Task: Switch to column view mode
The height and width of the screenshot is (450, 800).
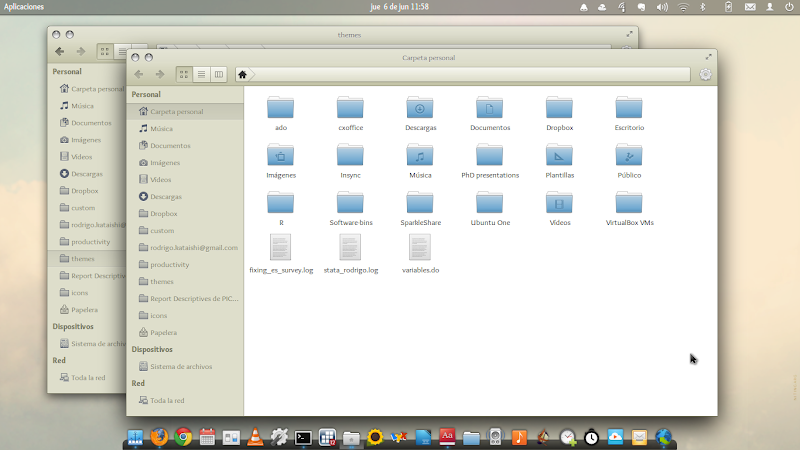Action: pos(219,74)
